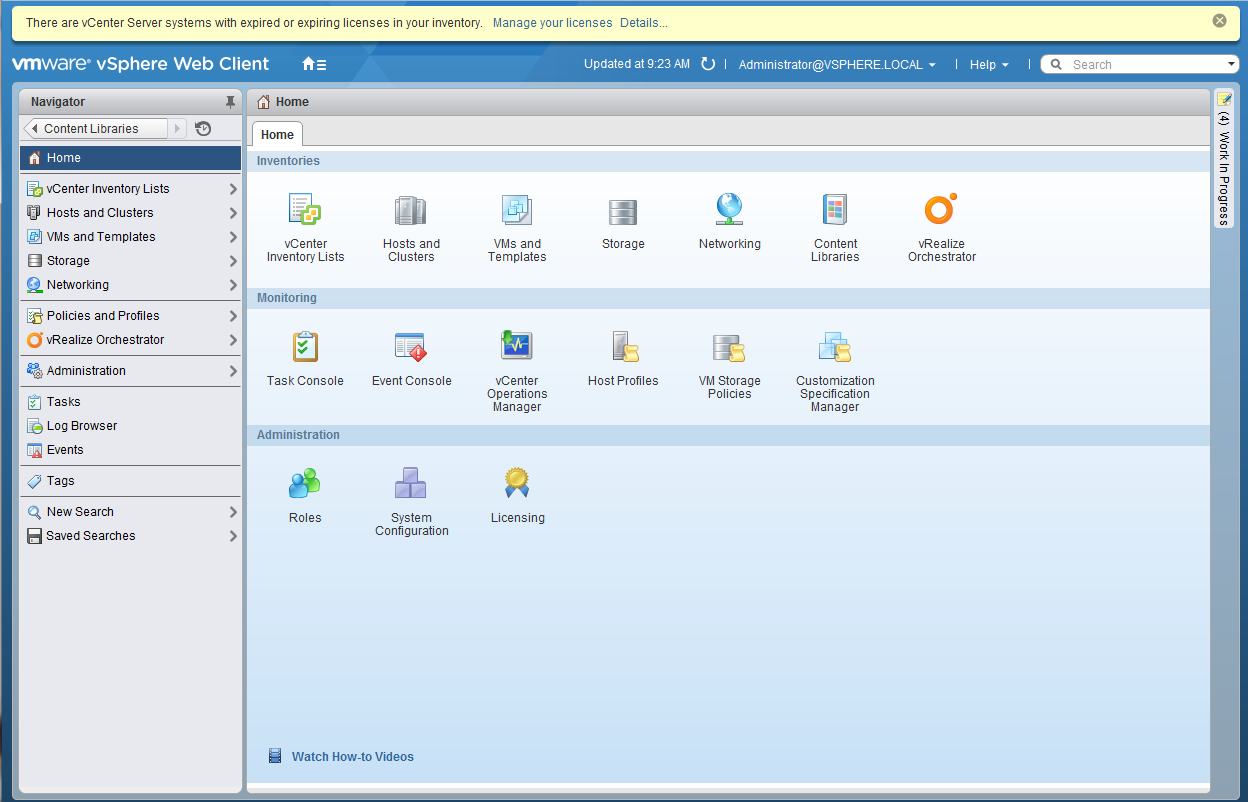Open the Event Console icon
Screen dimensions: 1248x802
pyautogui.click(x=411, y=347)
